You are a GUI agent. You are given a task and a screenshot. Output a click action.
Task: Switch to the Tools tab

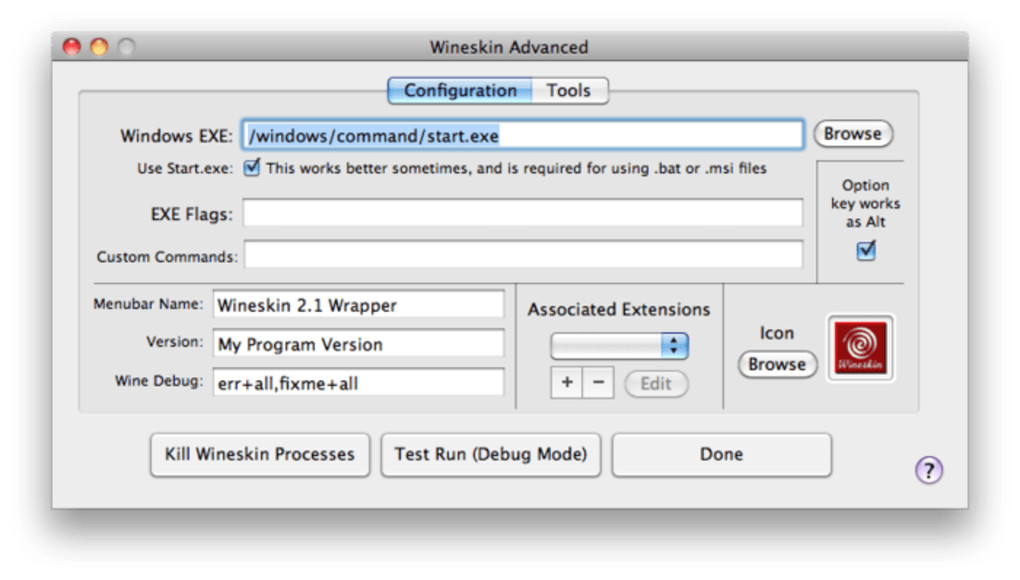[x=569, y=90]
